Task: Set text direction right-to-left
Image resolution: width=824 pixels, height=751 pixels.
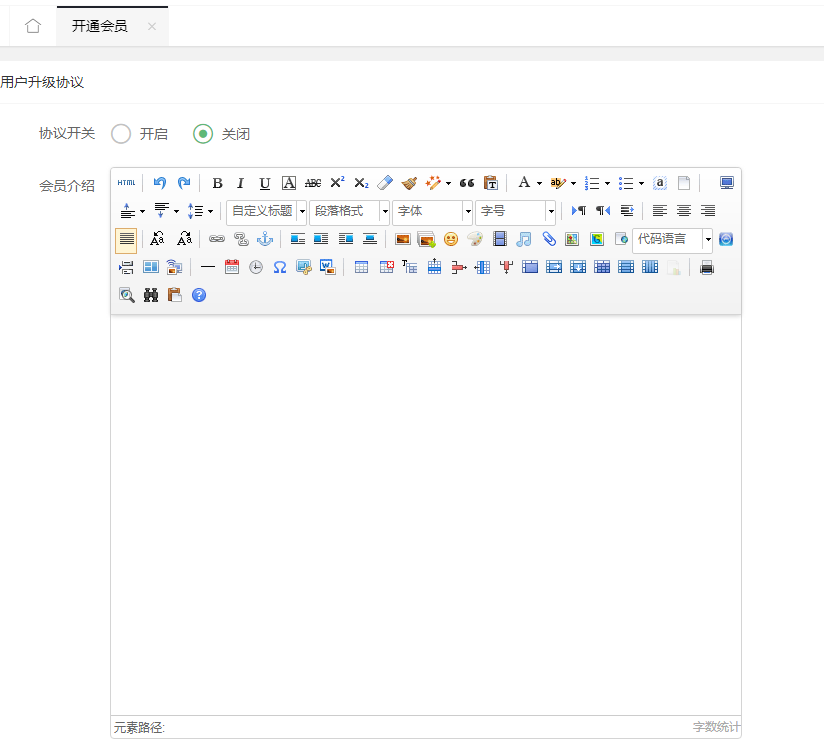Action: point(603,211)
